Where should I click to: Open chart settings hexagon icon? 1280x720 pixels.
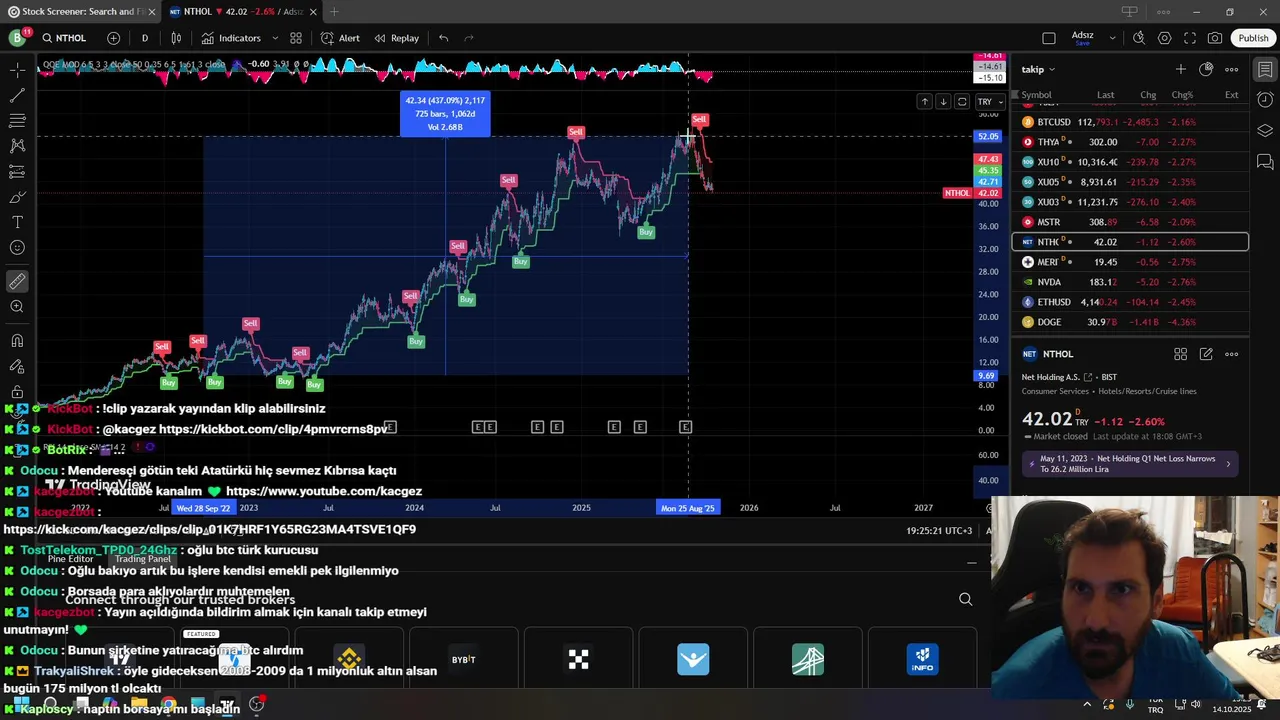click(x=1165, y=38)
